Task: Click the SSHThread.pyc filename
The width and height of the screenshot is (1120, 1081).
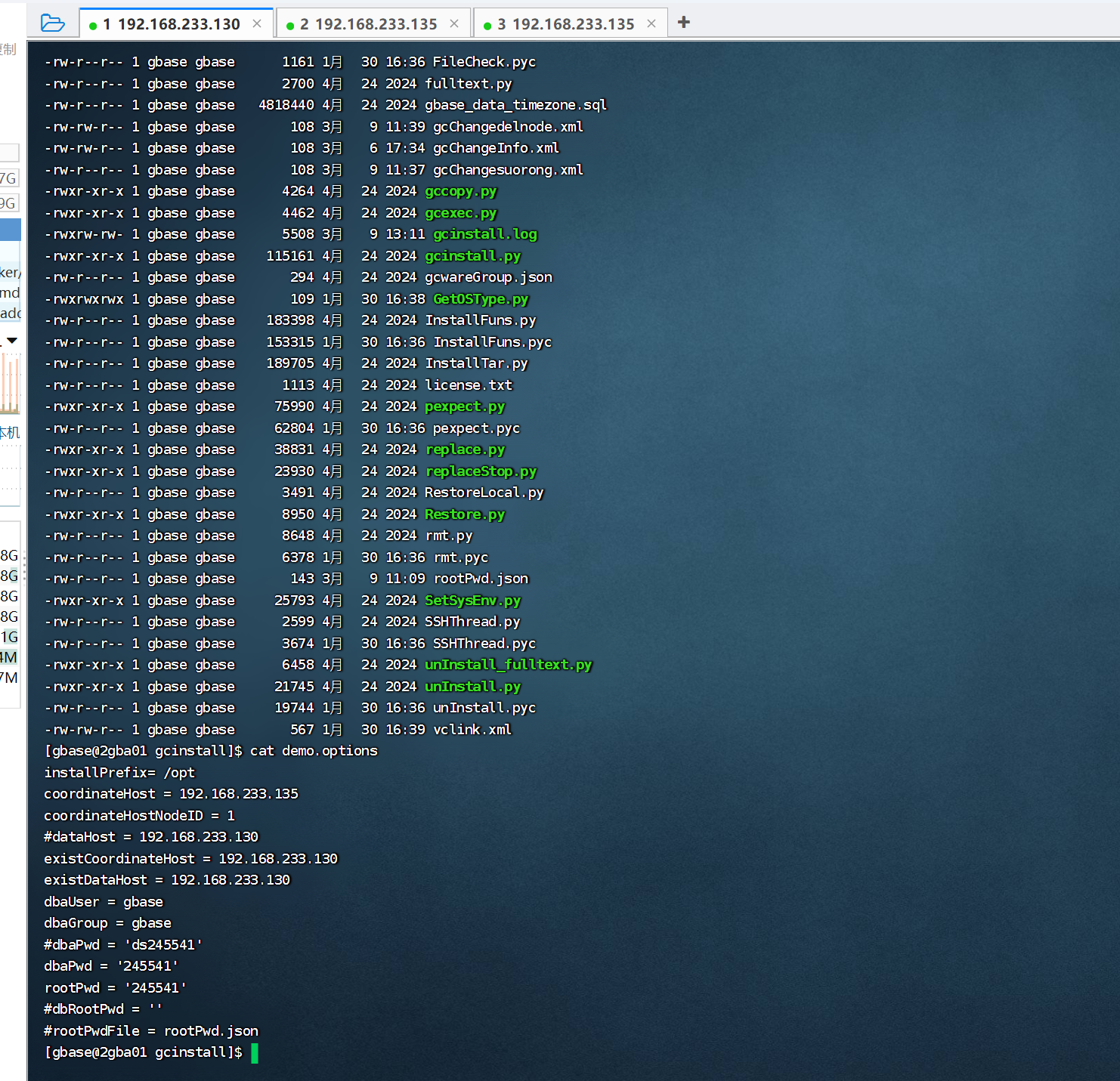Action: [484, 644]
